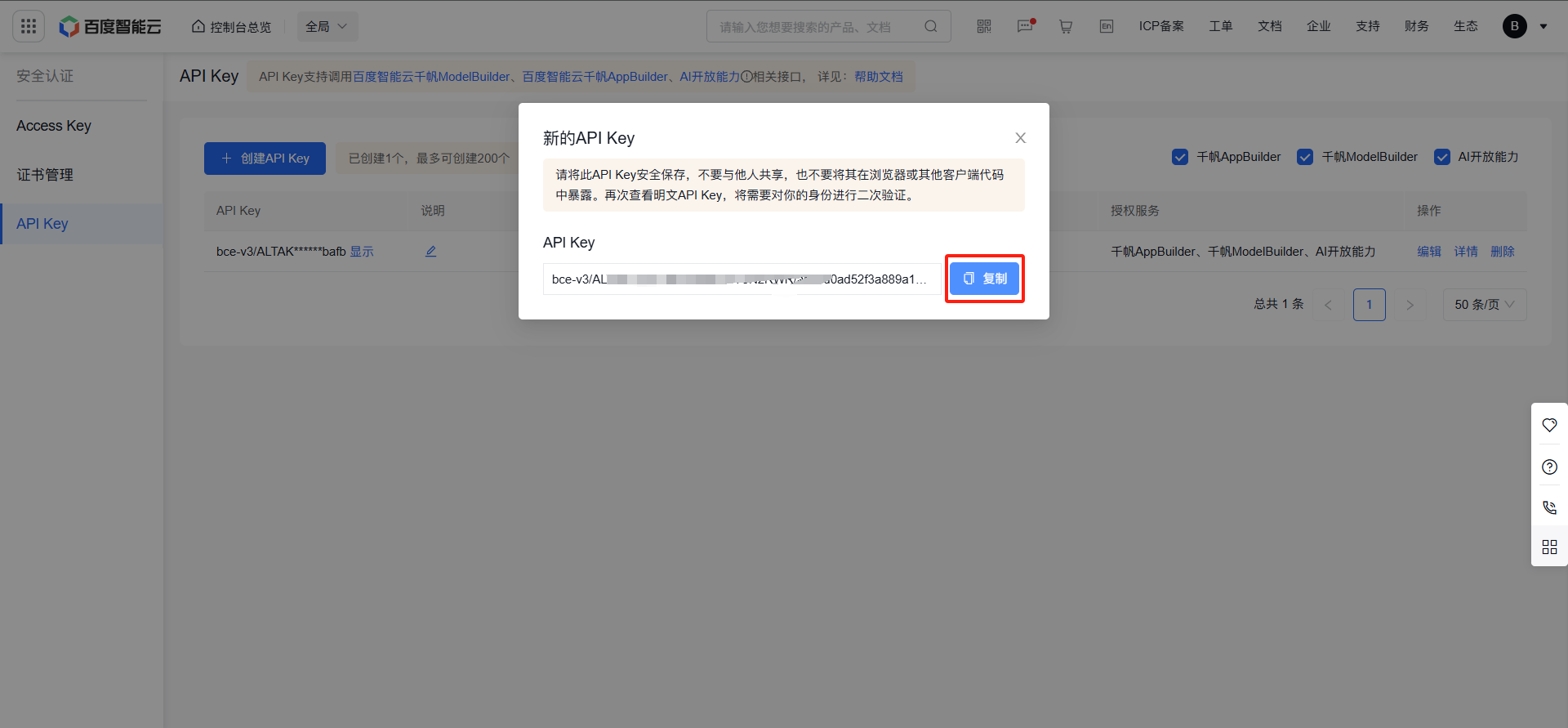
Task: Select 证书管理 in sidebar
Action: (x=82, y=175)
